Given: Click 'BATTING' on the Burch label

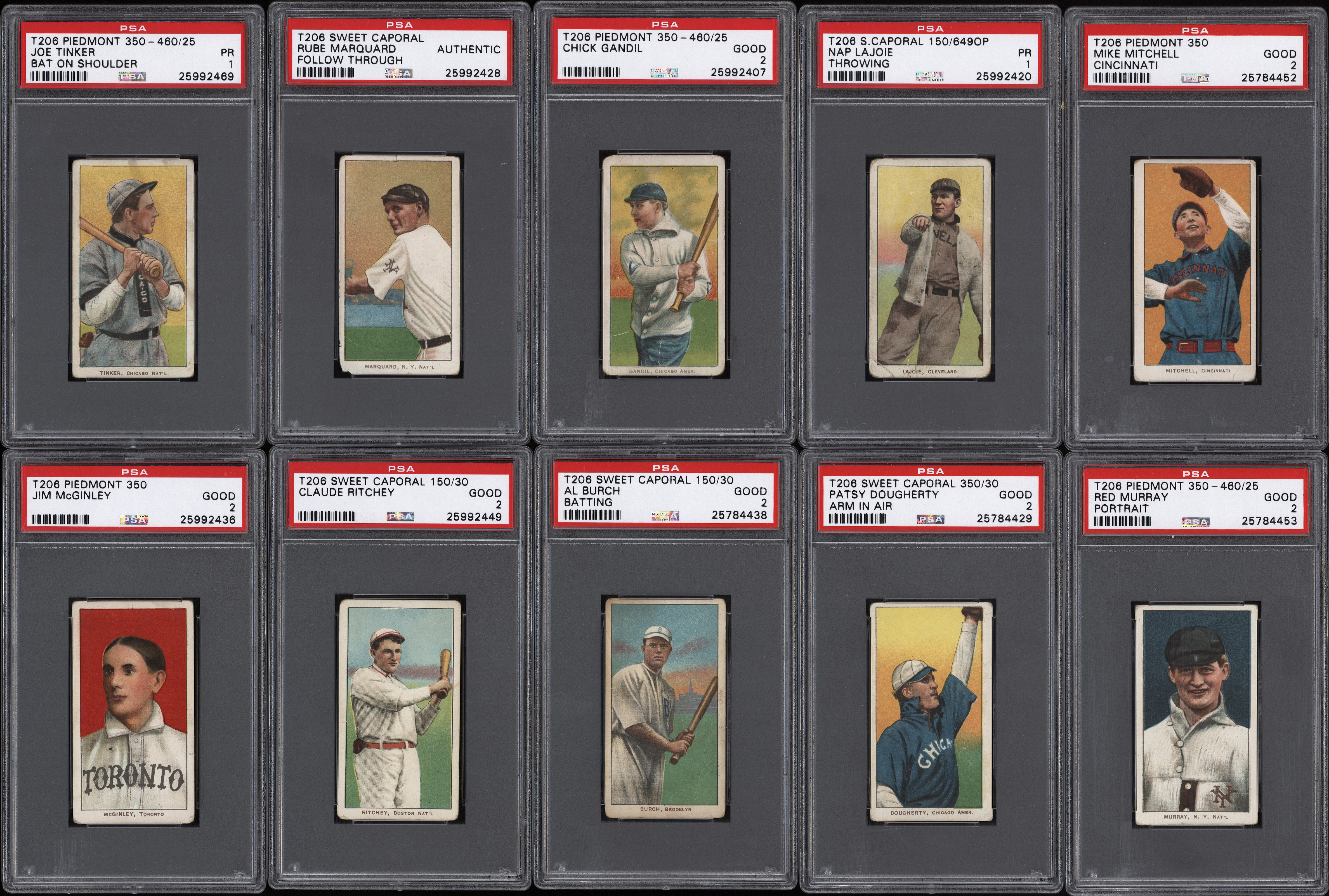Looking at the screenshot, I should tap(588, 502).
